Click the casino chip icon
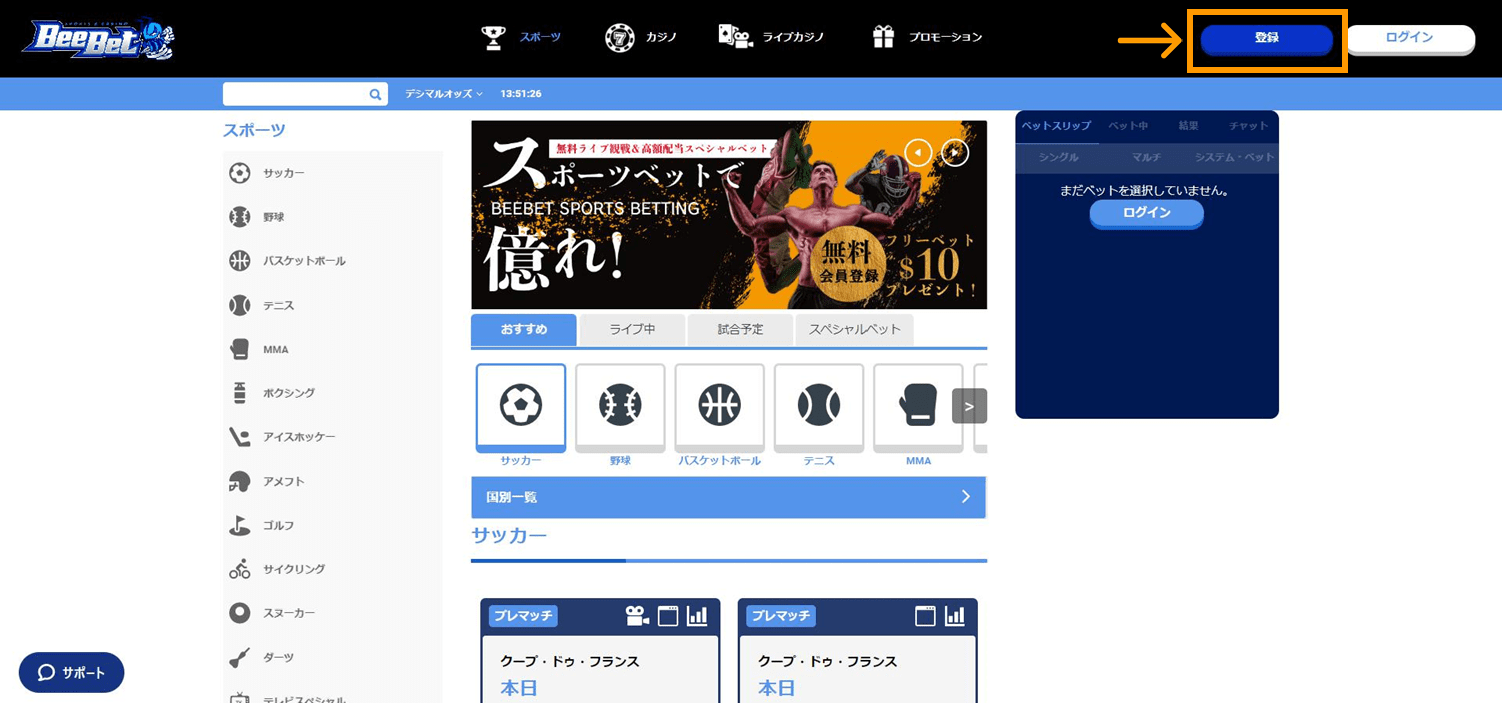This screenshot has width=1502, height=703. tap(620, 38)
